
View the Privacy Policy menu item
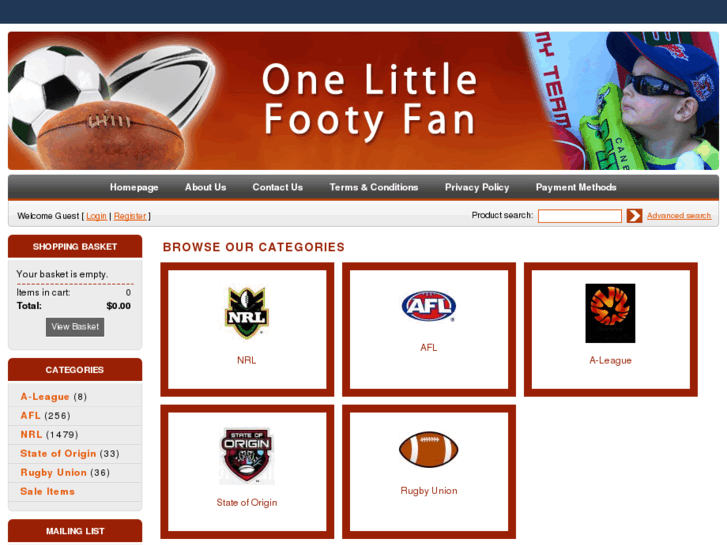pos(477,187)
